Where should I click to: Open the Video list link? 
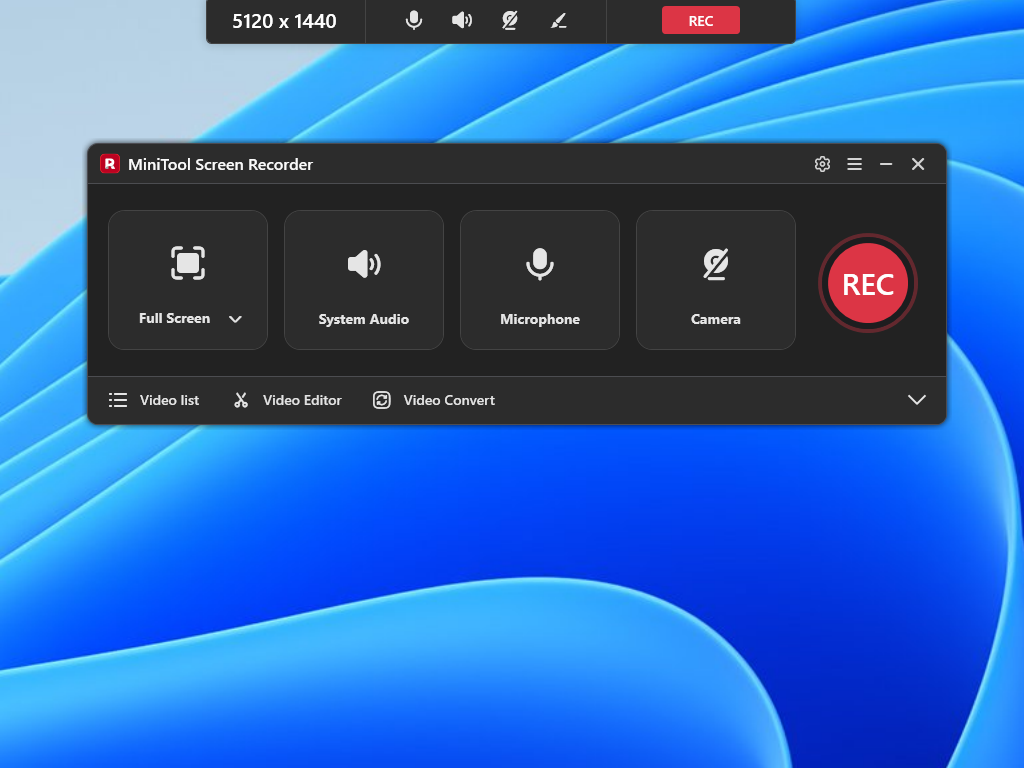pos(169,400)
